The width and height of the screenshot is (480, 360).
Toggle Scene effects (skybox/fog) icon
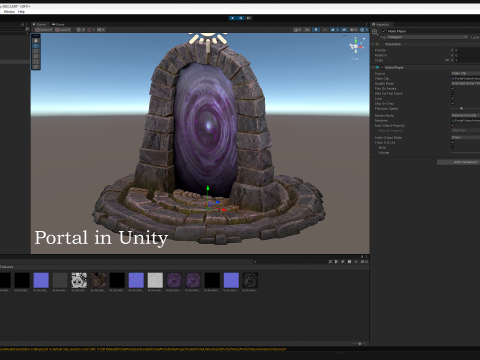pos(333,30)
